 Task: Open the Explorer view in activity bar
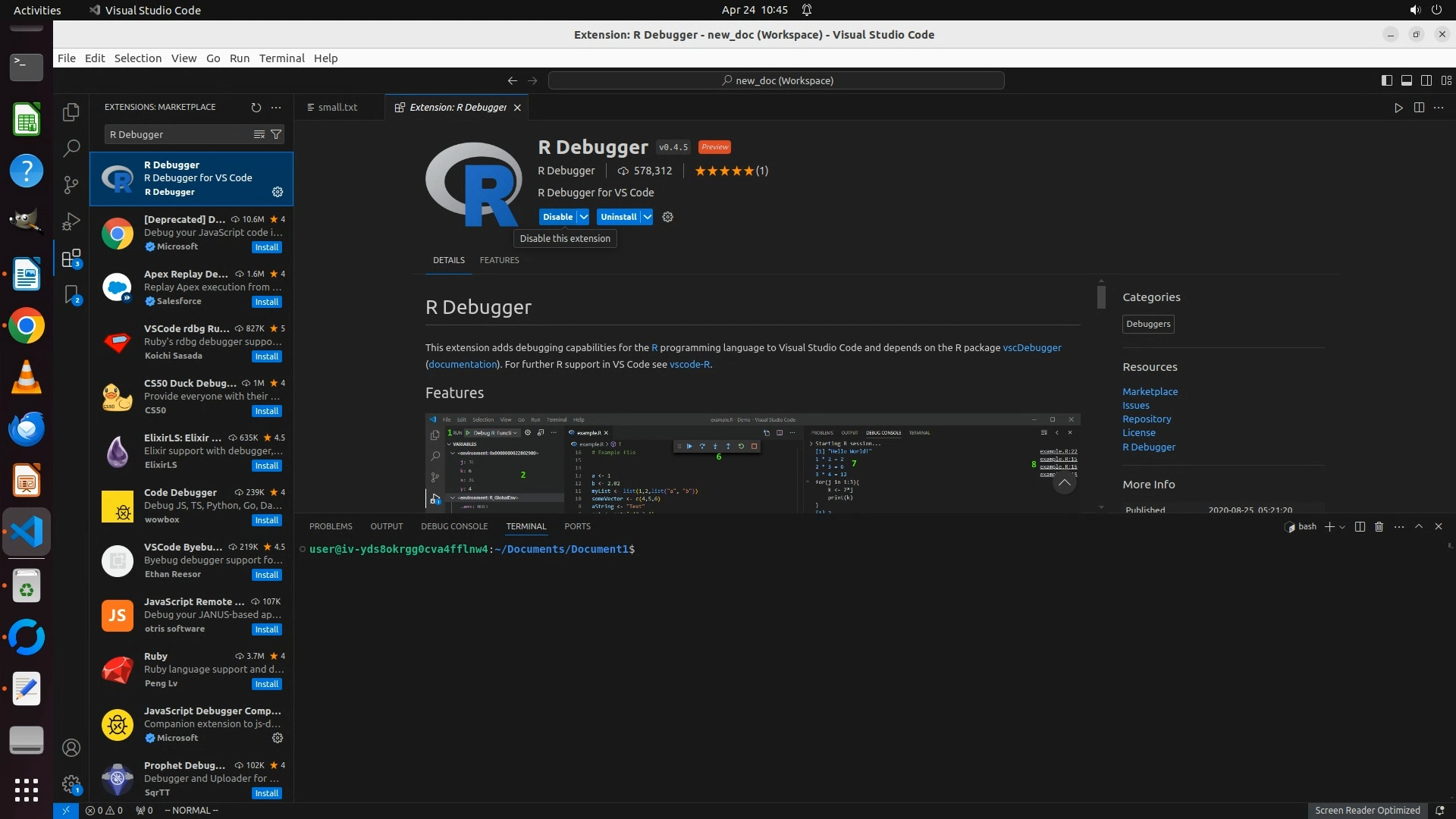click(x=71, y=112)
